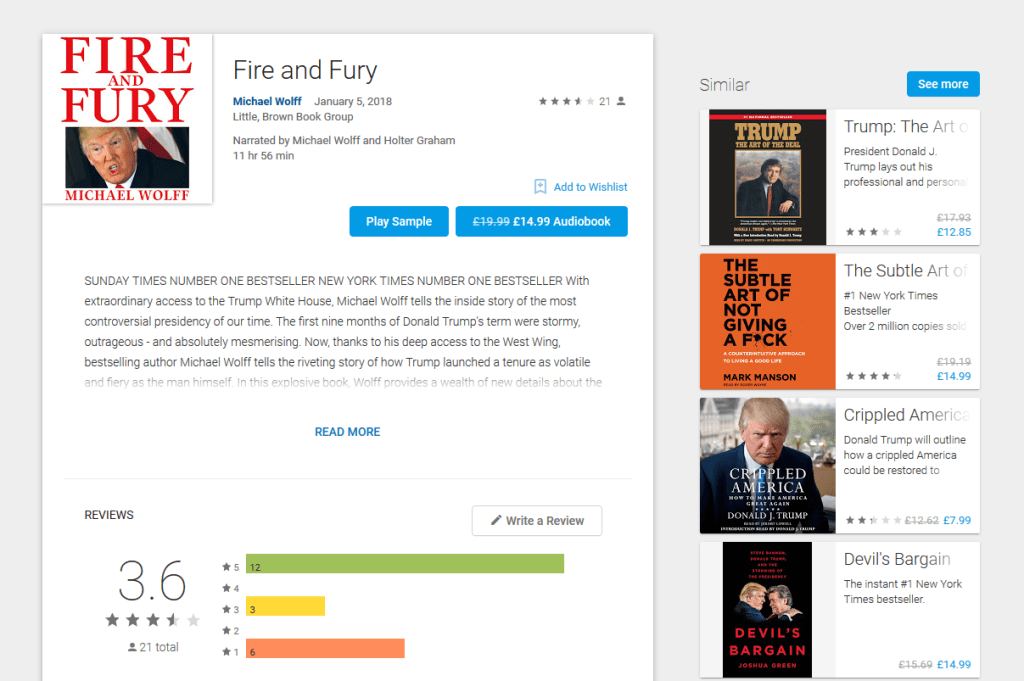Open The Subtle Art cover thumbnail
The image size is (1024, 681).
click(767, 321)
